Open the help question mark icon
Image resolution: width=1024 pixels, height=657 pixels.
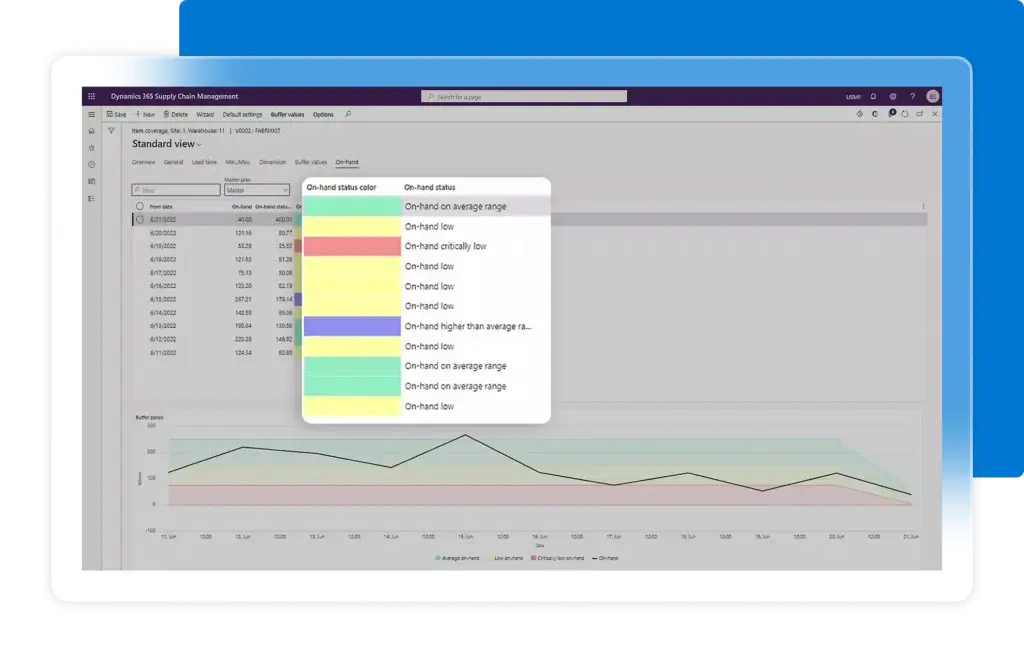point(912,96)
